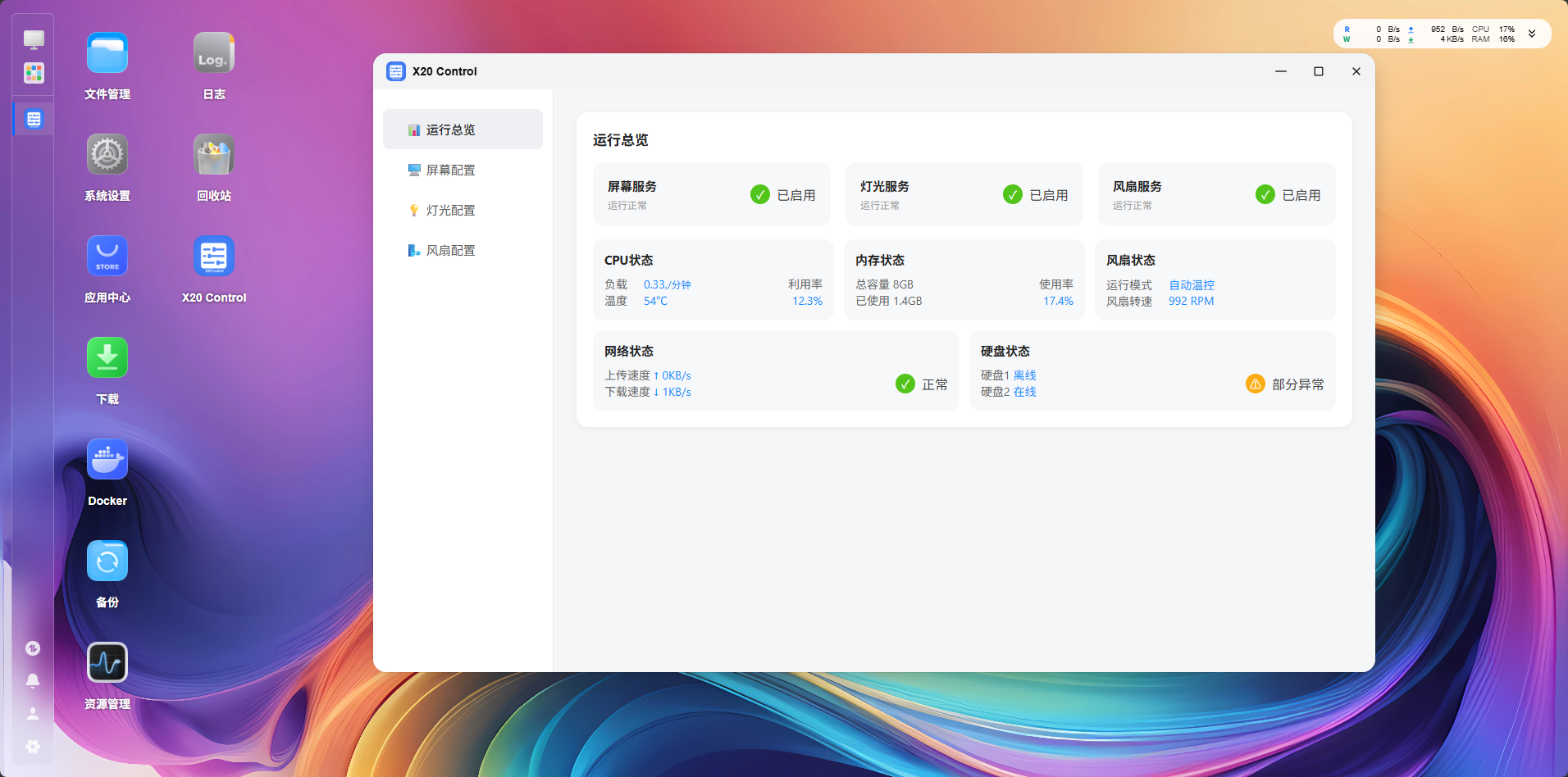Launch 应用中心 from the desktop
The height and width of the screenshot is (777, 1568).
[x=107, y=257]
